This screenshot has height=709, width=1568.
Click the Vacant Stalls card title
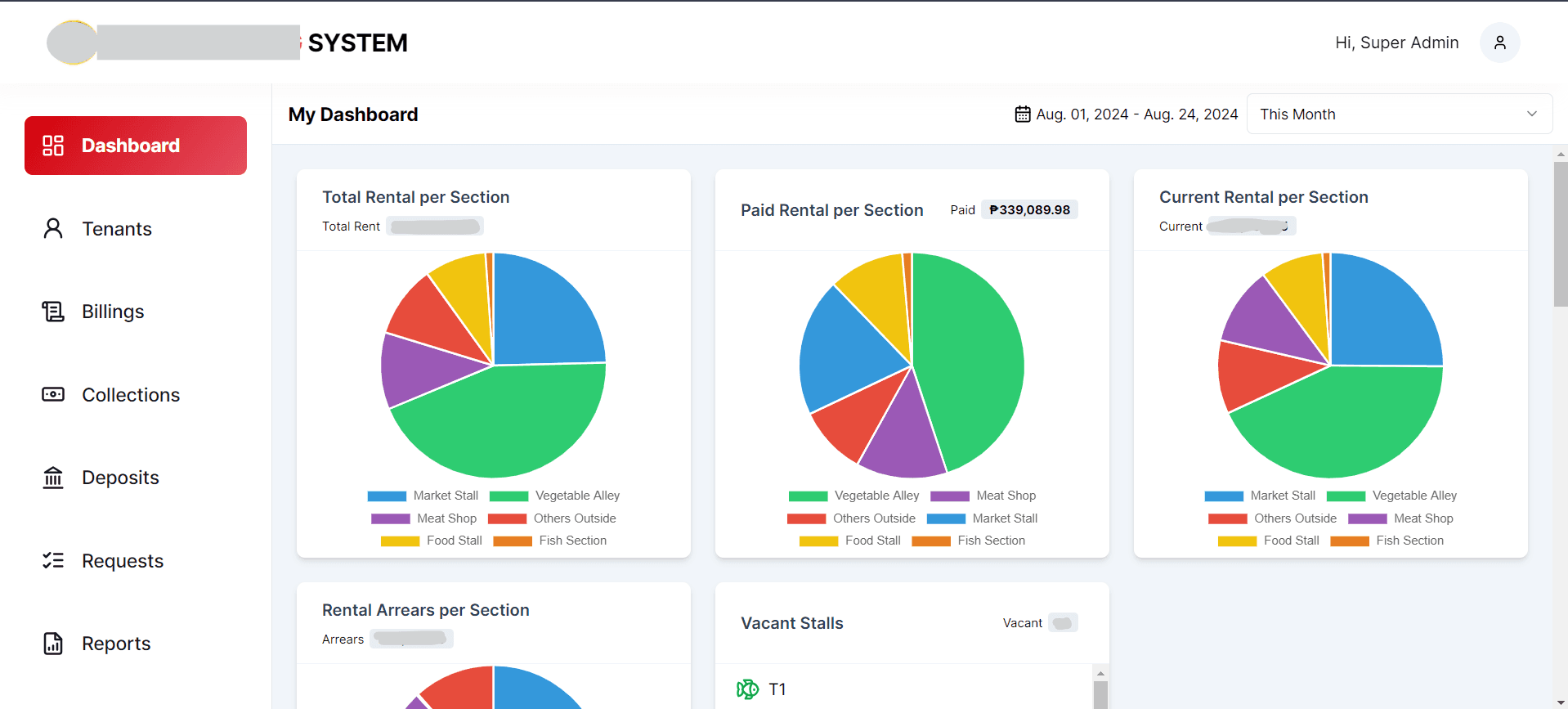click(792, 623)
